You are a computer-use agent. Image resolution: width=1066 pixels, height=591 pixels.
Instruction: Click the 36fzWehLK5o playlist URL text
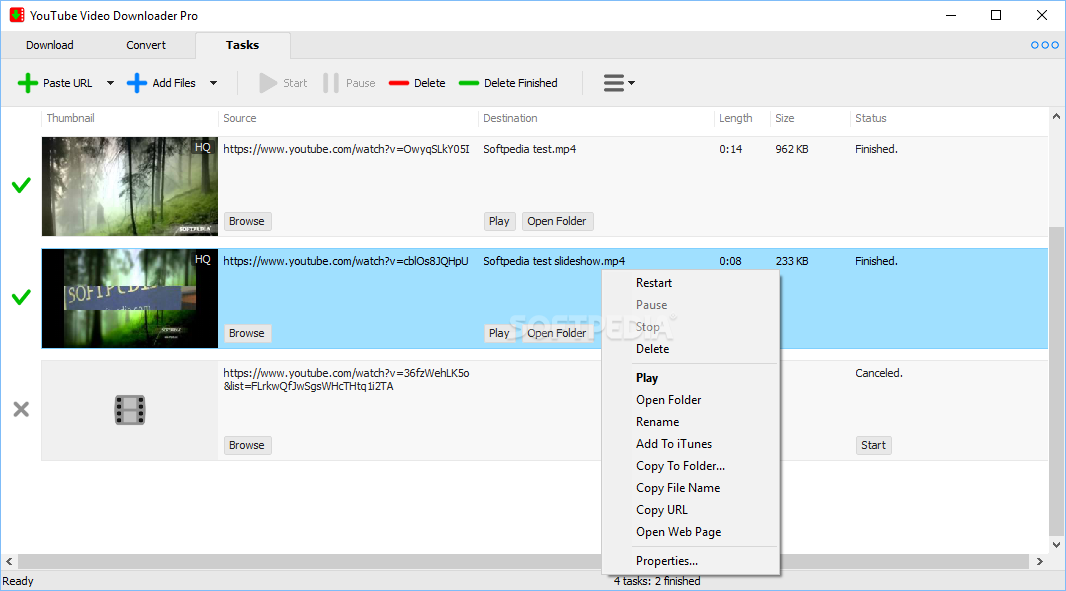coord(347,379)
